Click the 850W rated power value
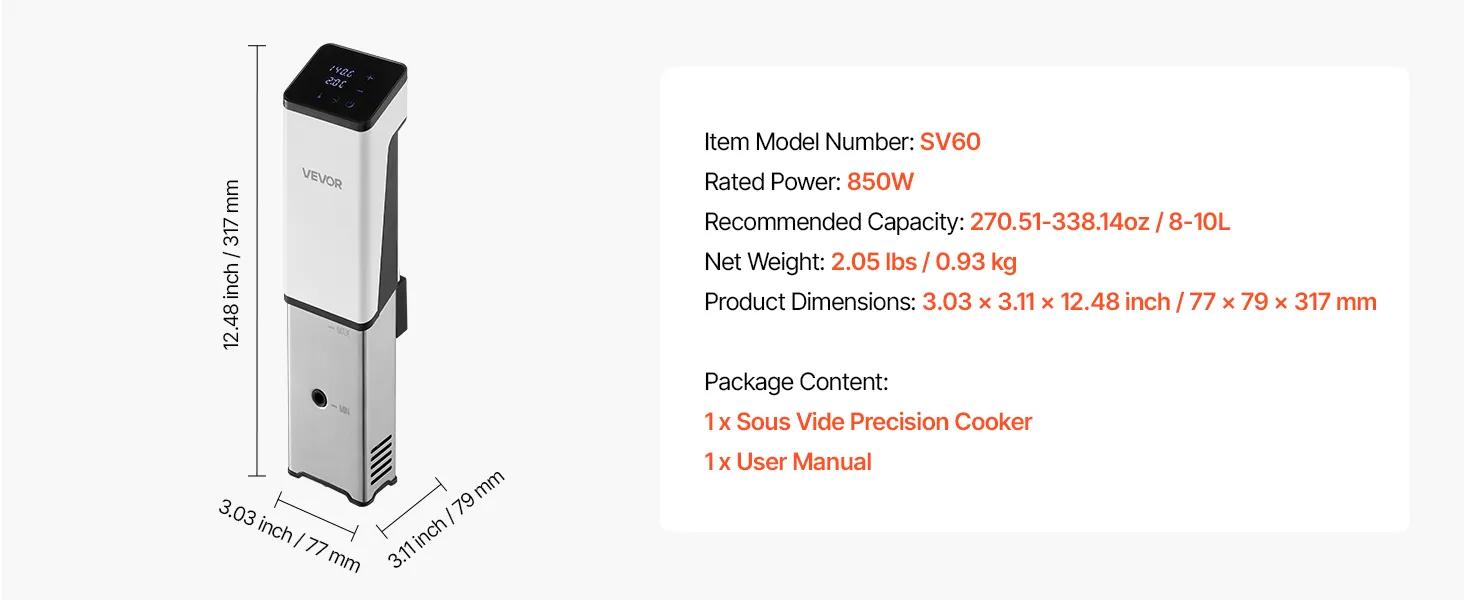Screen dimensions: 1464x600 (x=880, y=182)
